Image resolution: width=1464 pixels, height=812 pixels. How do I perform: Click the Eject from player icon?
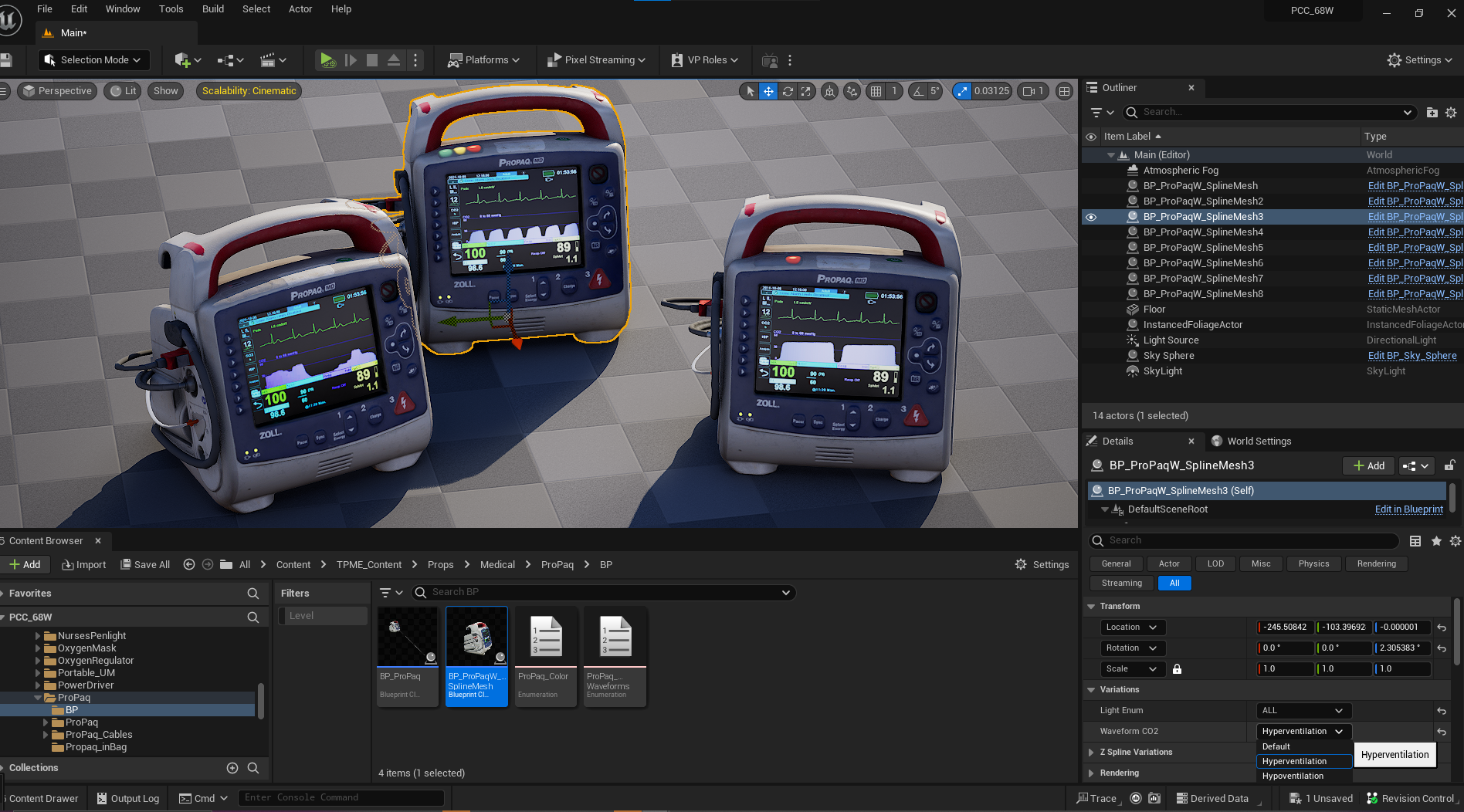tap(393, 59)
